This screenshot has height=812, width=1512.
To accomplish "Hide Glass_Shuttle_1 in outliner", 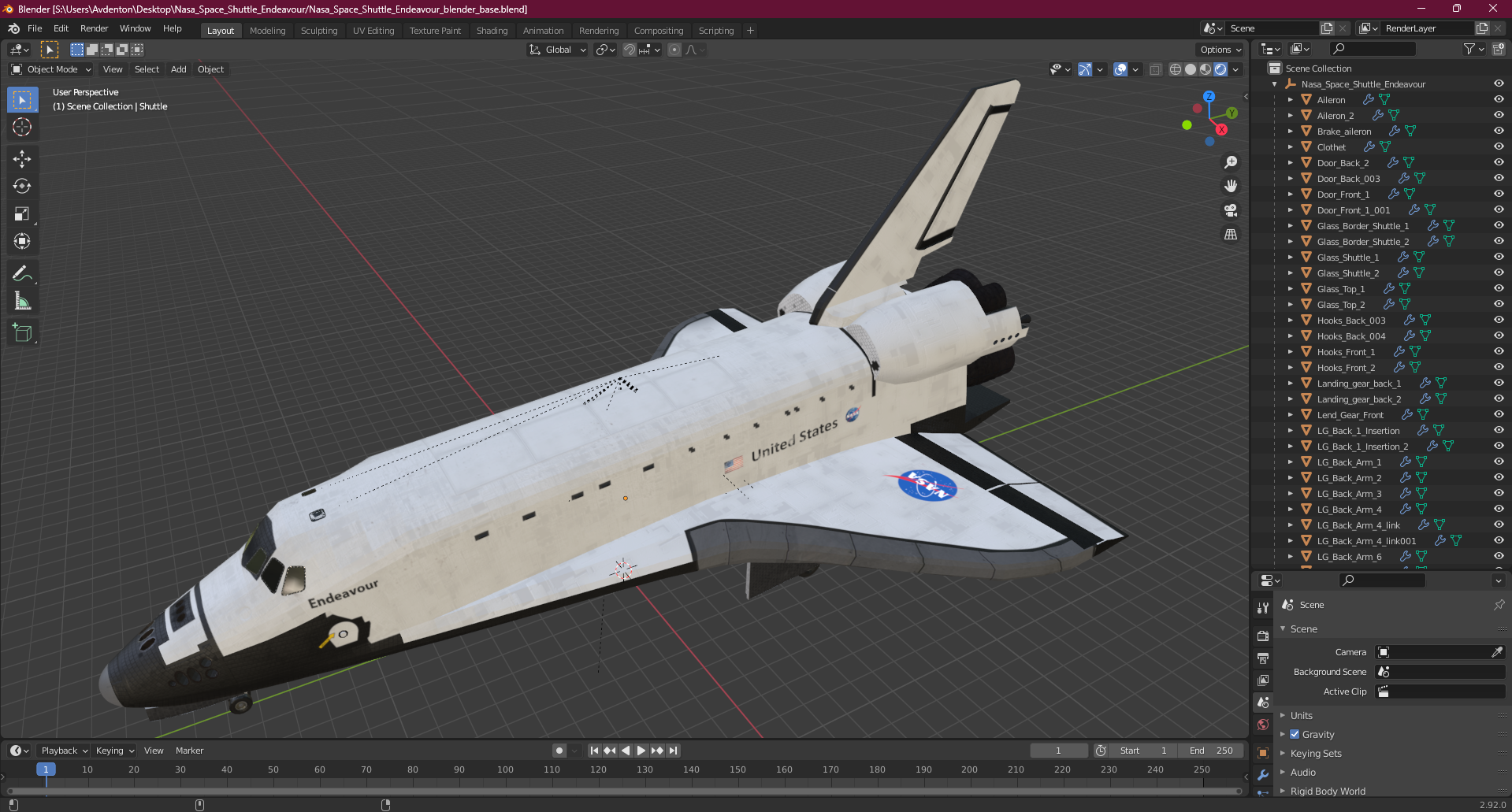I will point(1499,258).
